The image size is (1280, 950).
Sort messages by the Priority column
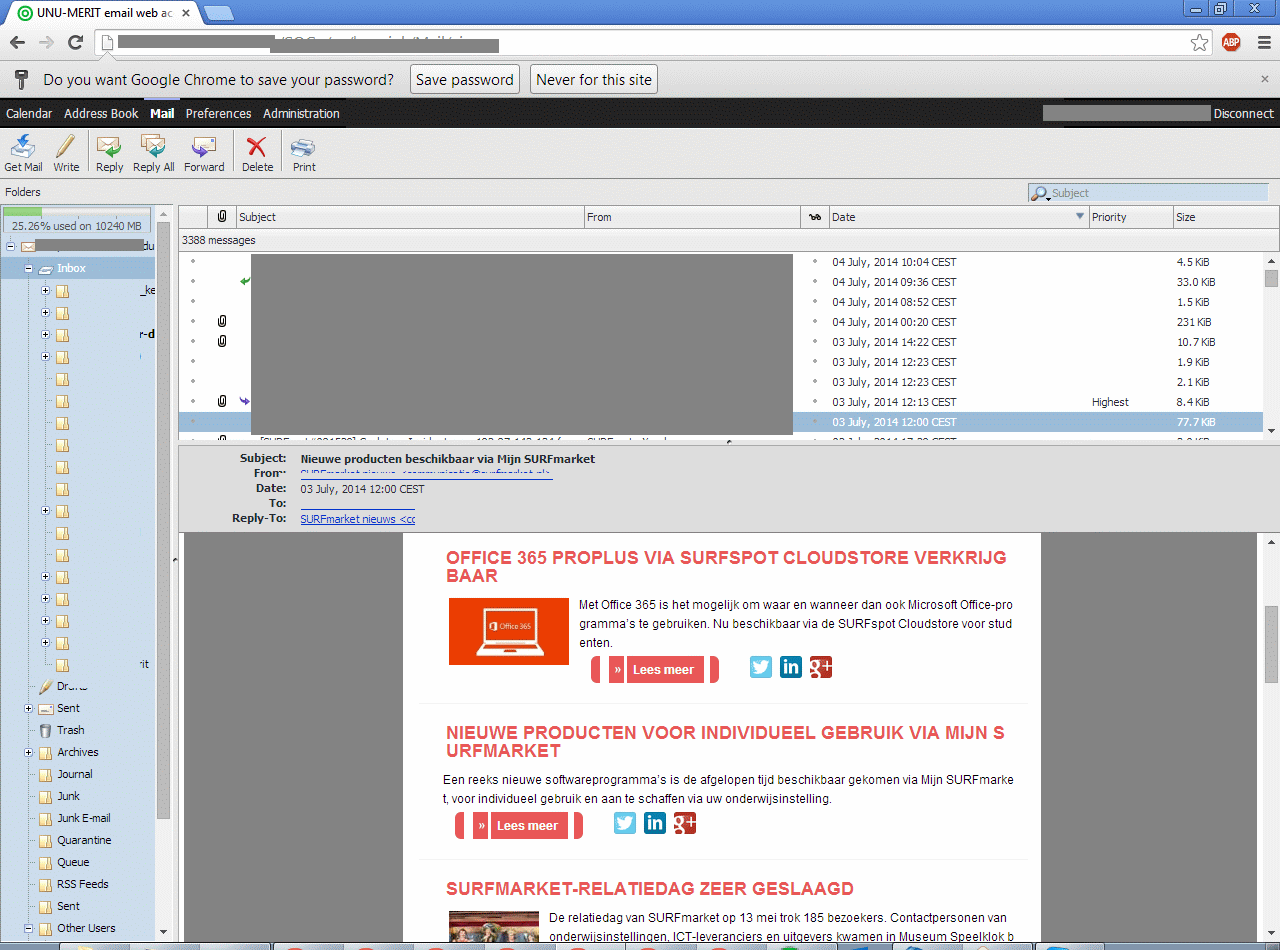[1131, 217]
